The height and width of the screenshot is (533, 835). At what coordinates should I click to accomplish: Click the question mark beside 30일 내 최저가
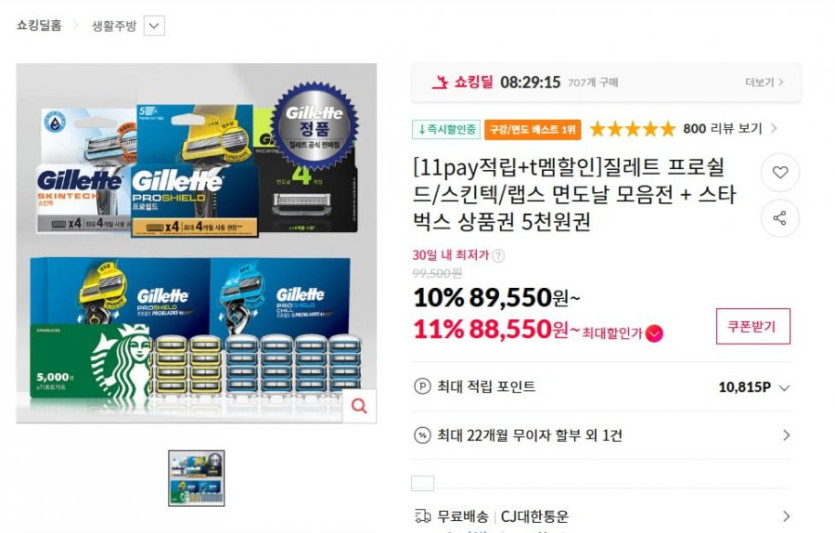tap(498, 256)
